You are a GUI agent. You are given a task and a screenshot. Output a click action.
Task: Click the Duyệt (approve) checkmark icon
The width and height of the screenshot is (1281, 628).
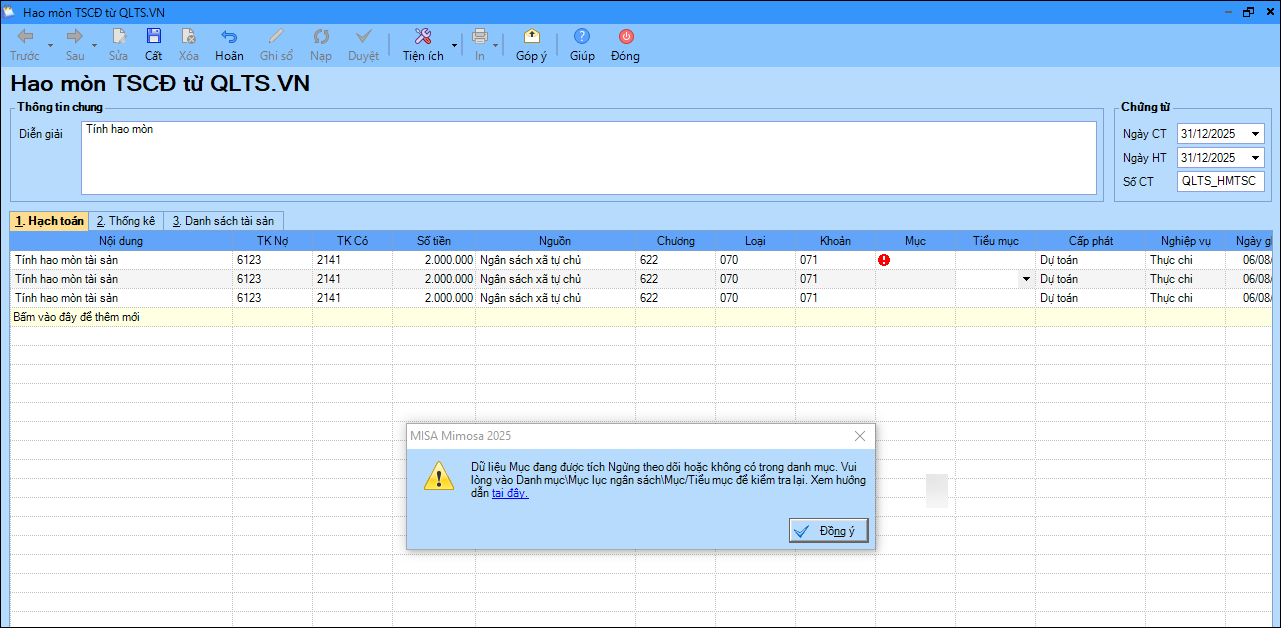click(x=363, y=36)
